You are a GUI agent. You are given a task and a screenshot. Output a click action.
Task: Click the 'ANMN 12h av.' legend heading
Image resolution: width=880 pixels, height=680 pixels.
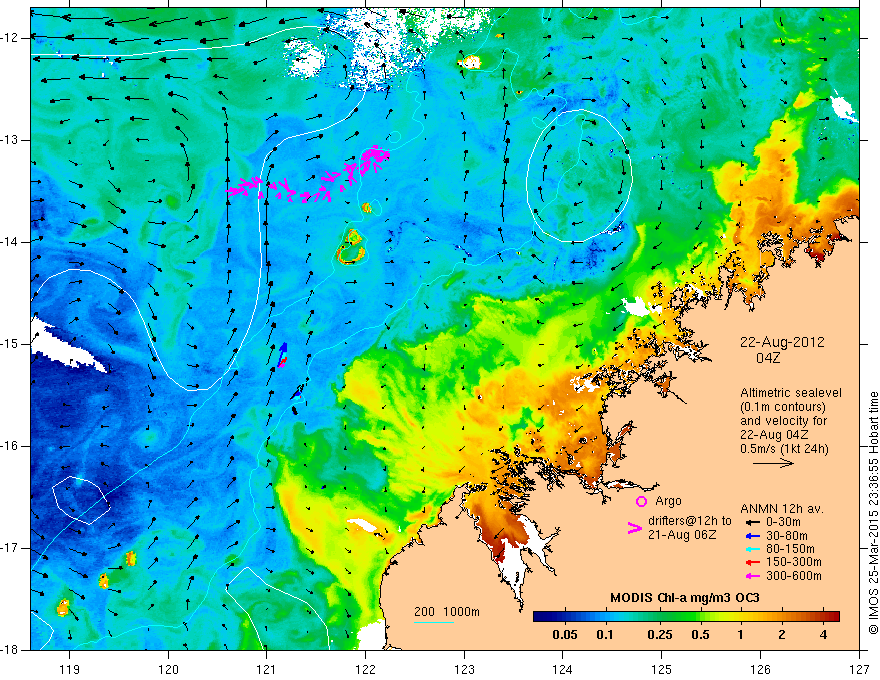coord(782,509)
